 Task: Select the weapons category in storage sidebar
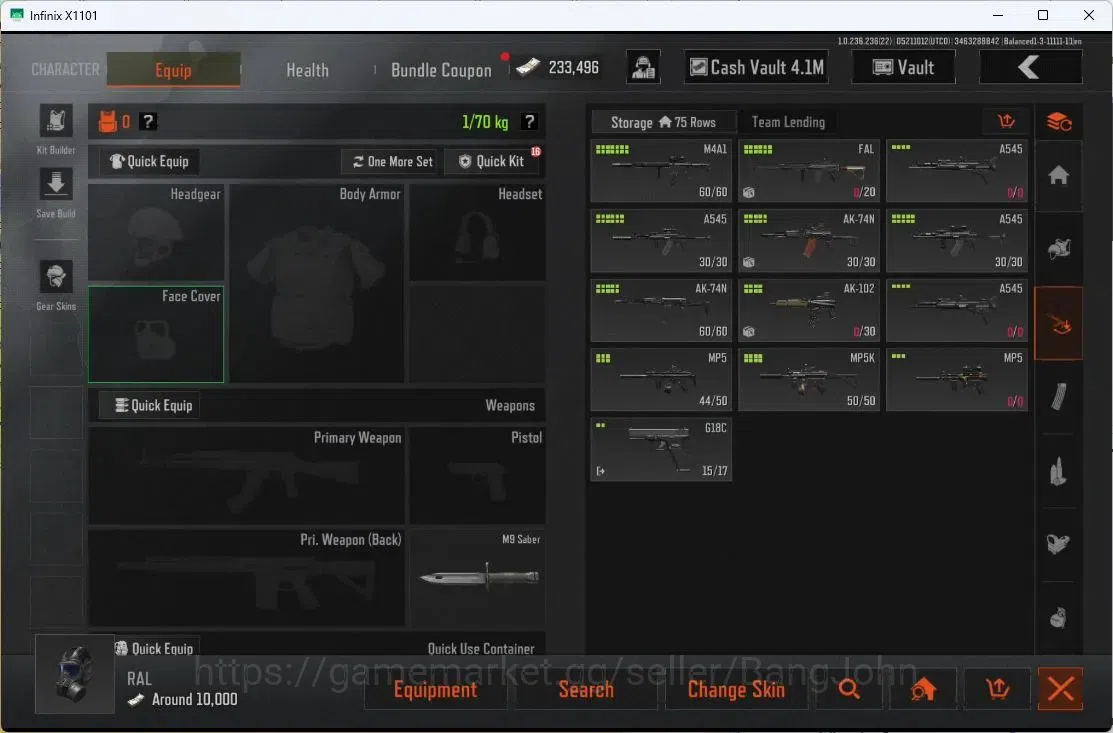(1058, 324)
